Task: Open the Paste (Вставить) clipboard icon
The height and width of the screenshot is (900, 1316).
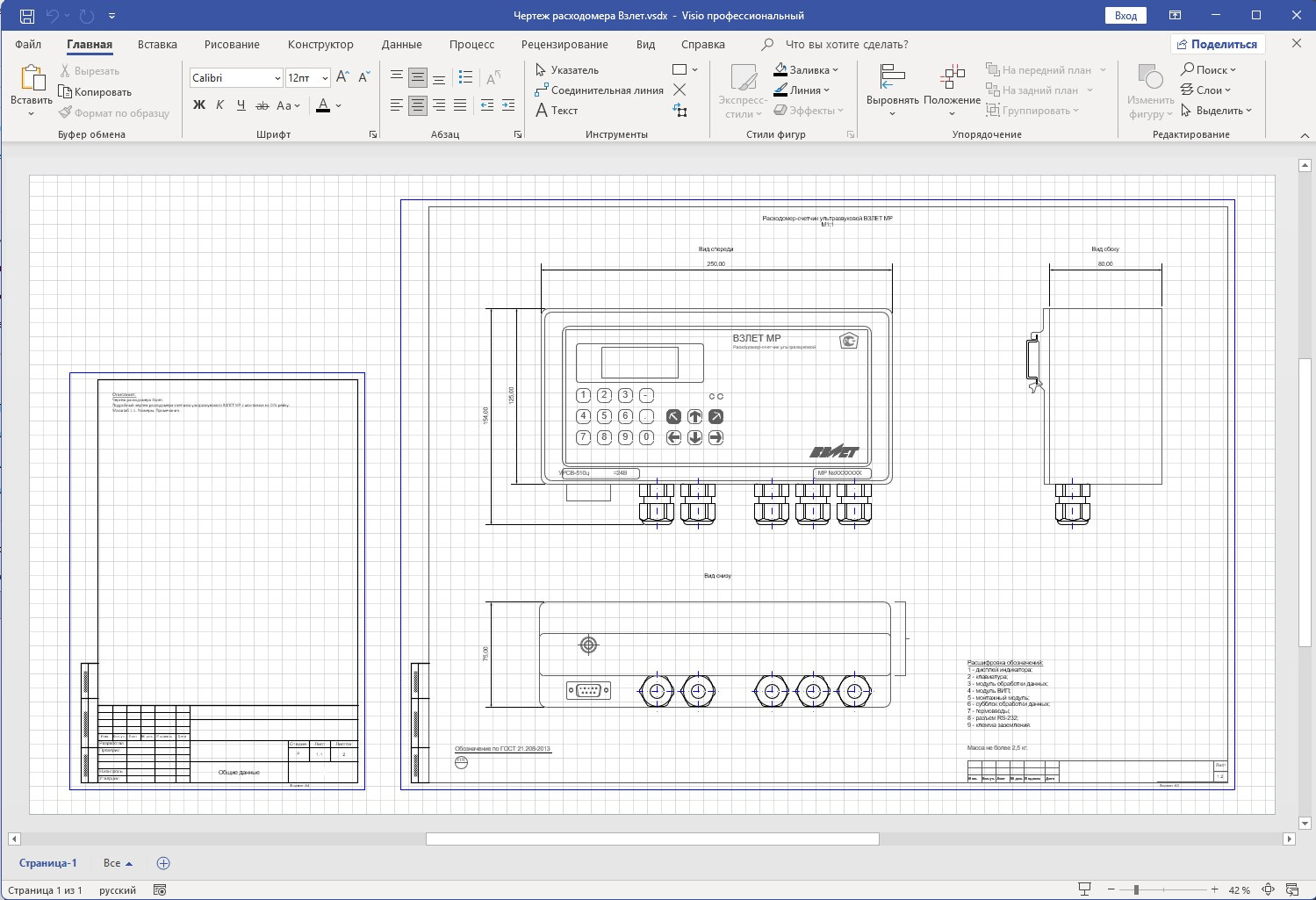Action: click(32, 78)
